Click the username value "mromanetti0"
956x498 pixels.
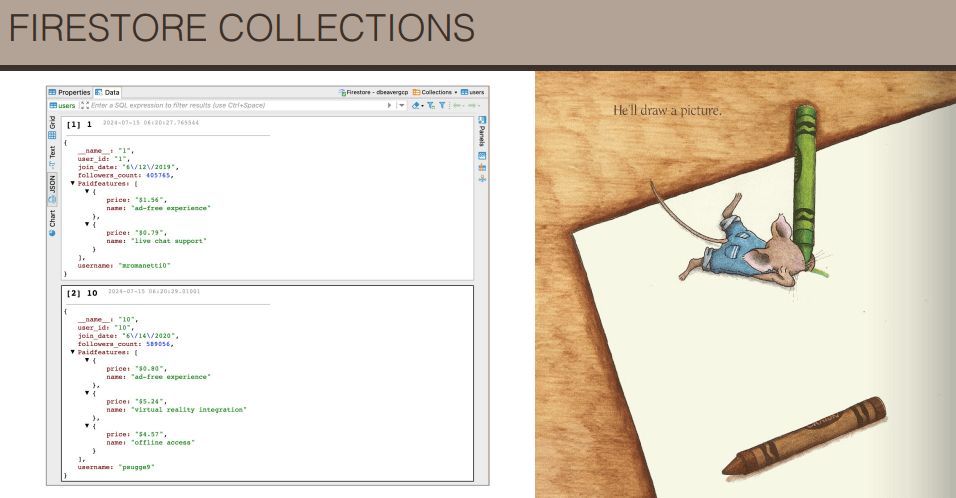144,266
